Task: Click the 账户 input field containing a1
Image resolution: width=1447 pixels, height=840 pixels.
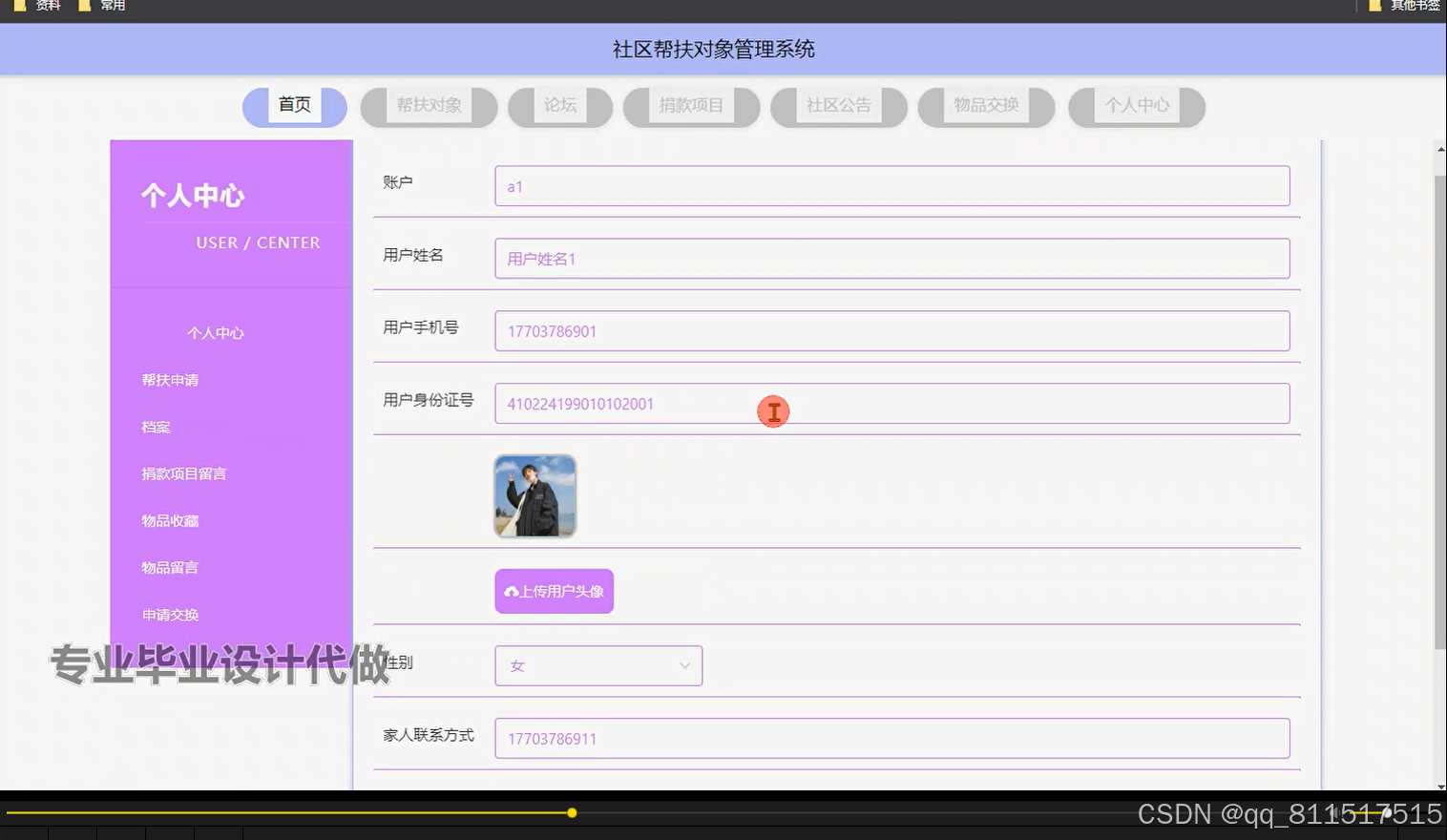Action: 891,185
